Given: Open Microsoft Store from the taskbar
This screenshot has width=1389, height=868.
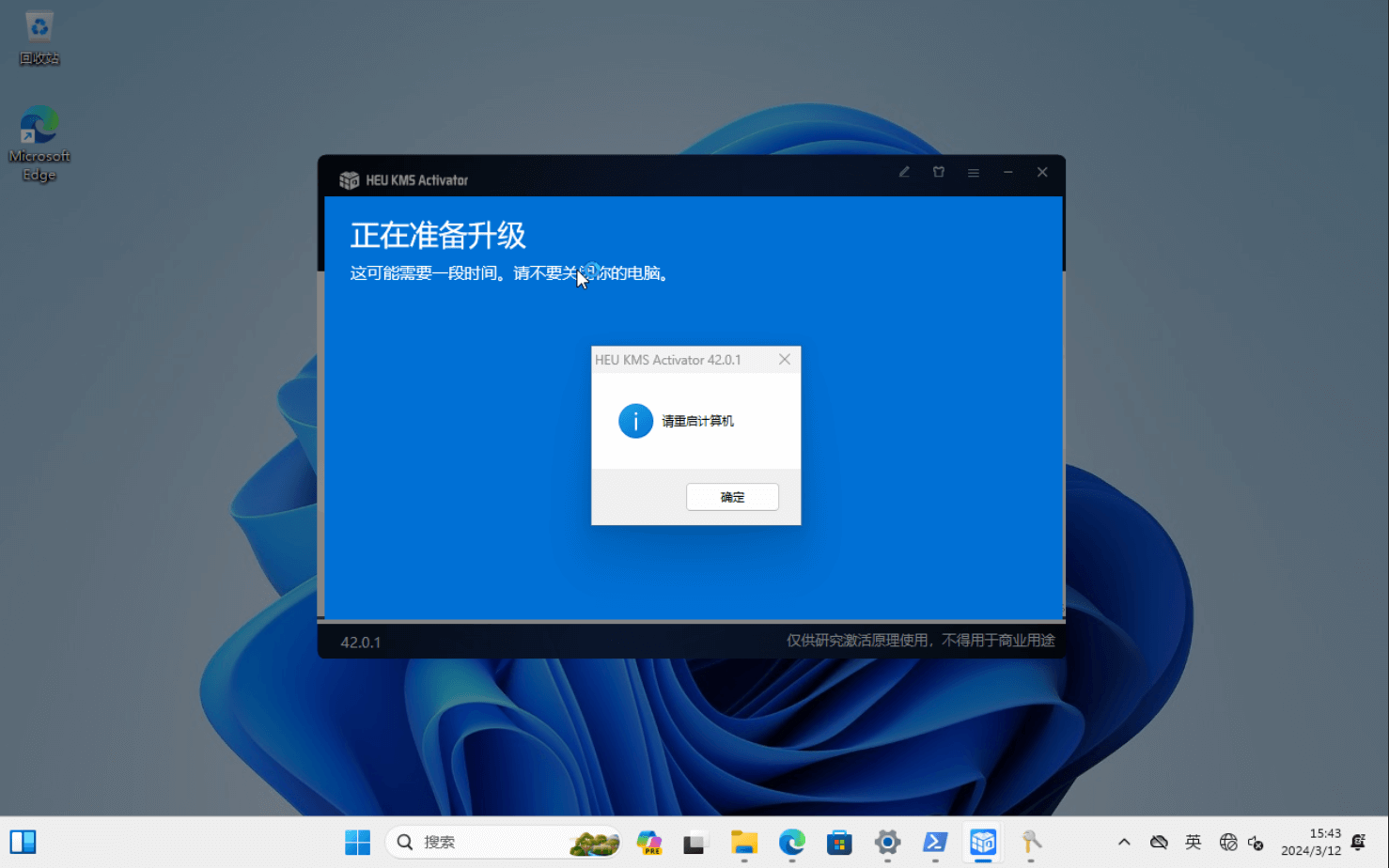Looking at the screenshot, I should click(838, 843).
